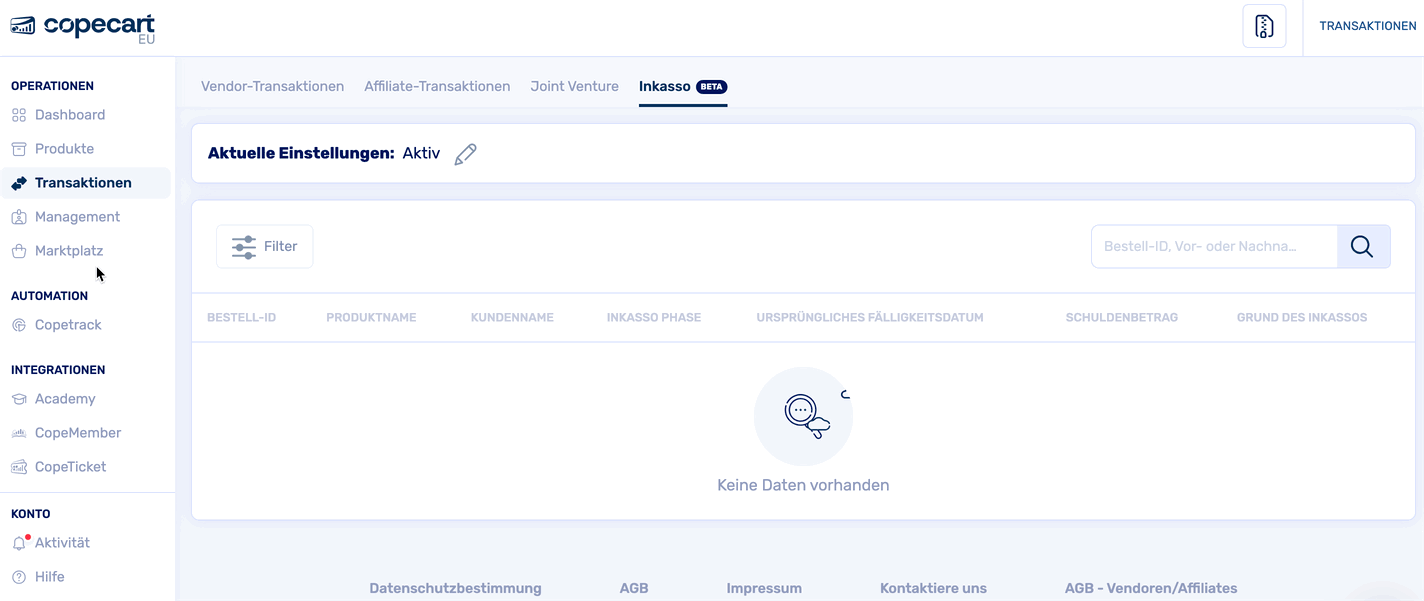Open Management in the sidebar
The height and width of the screenshot is (601, 1424).
click(77, 217)
